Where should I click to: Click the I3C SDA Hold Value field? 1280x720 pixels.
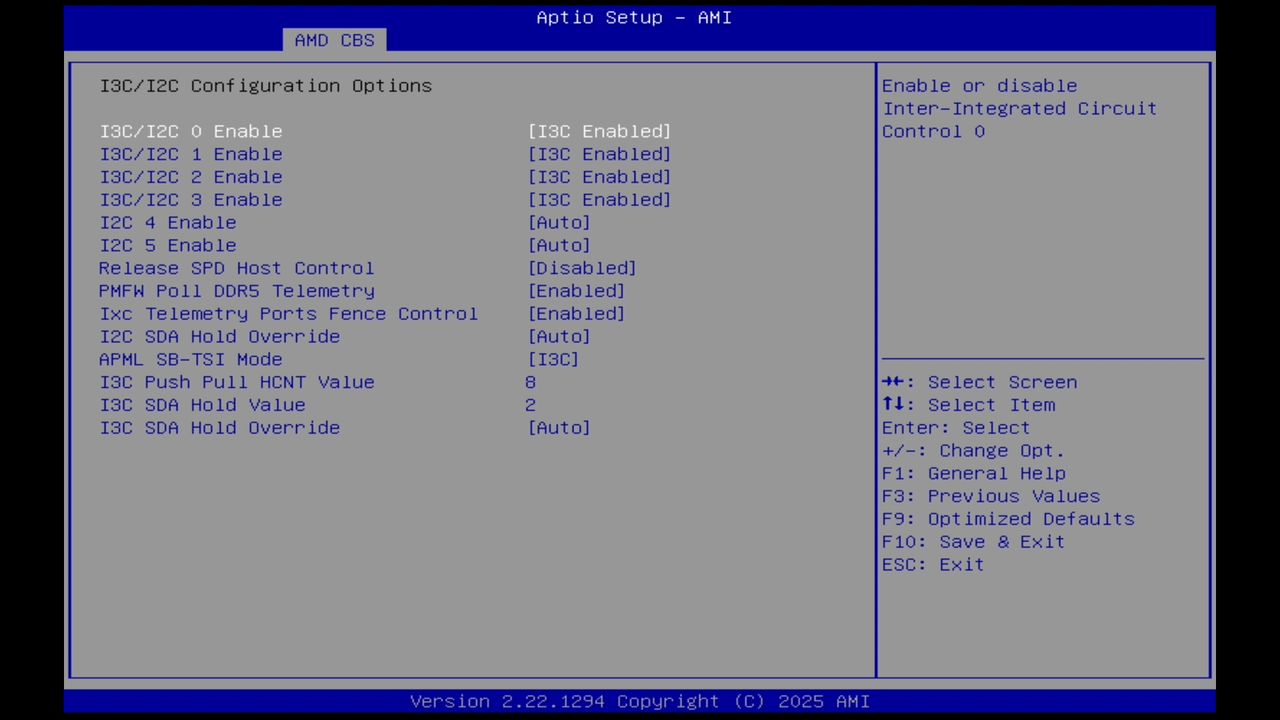click(202, 404)
